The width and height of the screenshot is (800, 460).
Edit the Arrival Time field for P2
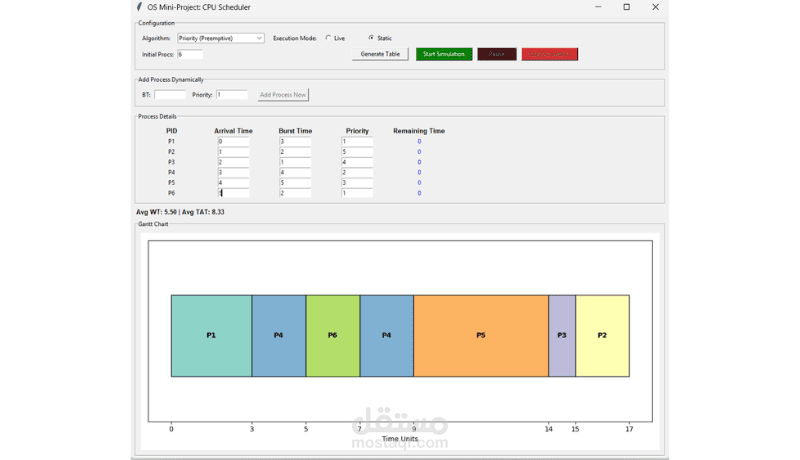coord(233,151)
